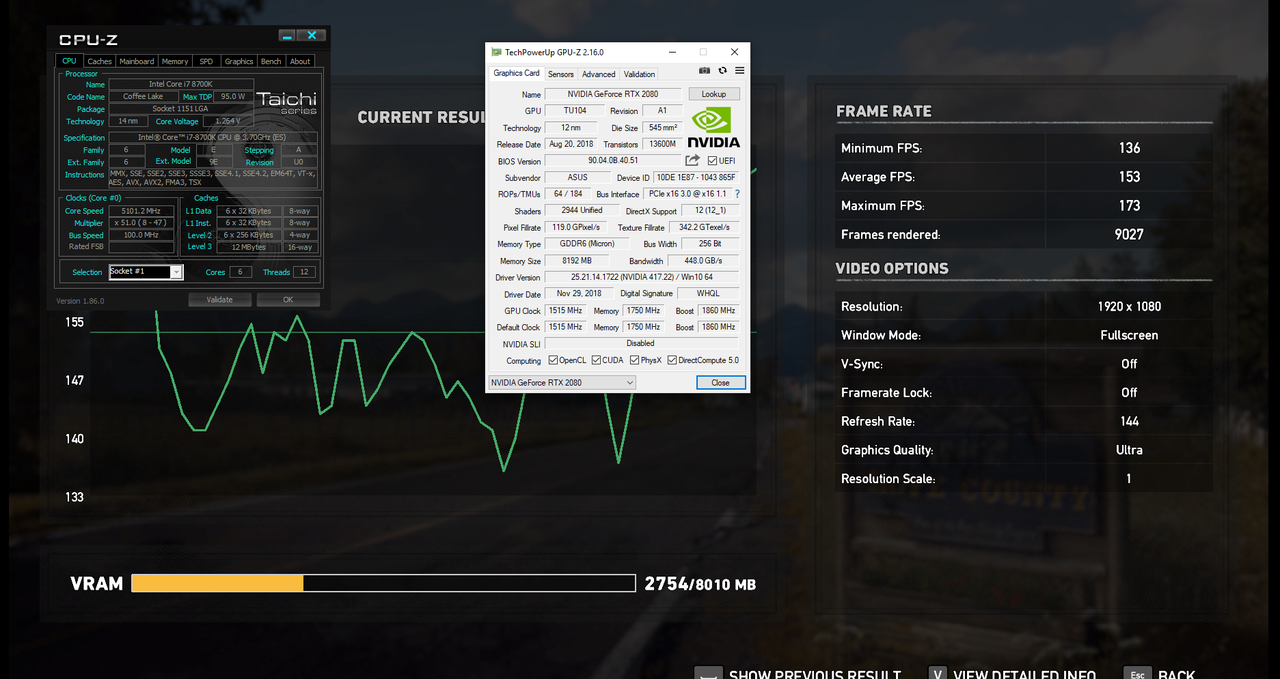This screenshot has height=679, width=1280.
Task: Toggle the CUDA checkbox
Action: pyautogui.click(x=597, y=360)
